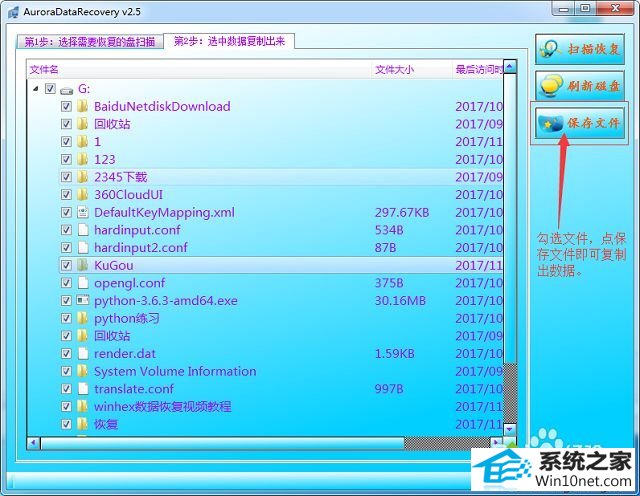The image size is (640, 496).
Task: Collapse the G: drive tree node
Action: 36,88
